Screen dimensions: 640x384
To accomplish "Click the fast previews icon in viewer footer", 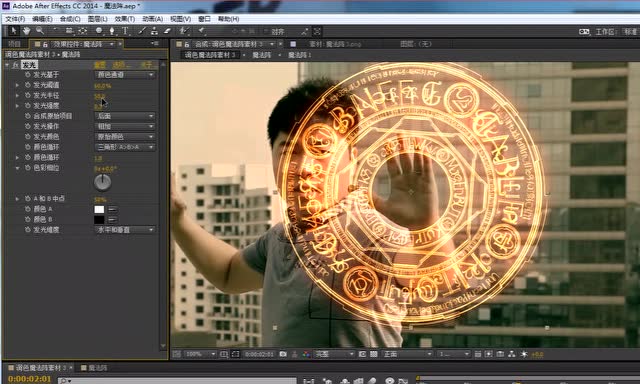I will point(489,354).
